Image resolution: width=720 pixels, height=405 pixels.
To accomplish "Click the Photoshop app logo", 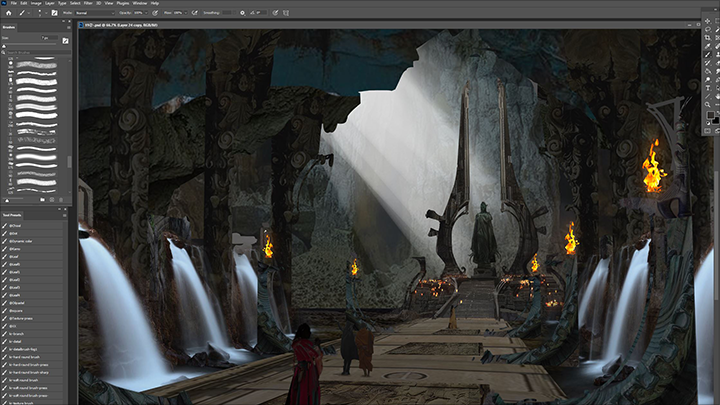I will (4, 3).
